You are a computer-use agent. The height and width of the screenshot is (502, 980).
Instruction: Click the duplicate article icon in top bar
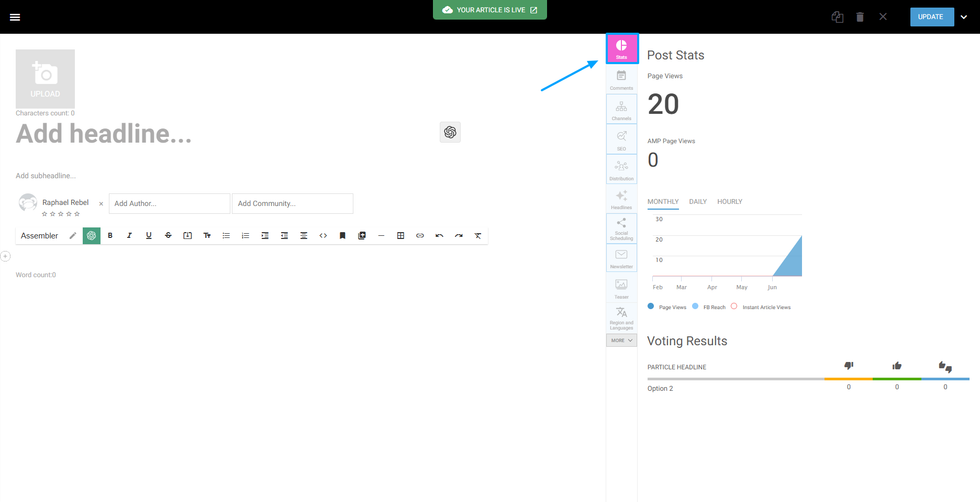click(x=837, y=17)
